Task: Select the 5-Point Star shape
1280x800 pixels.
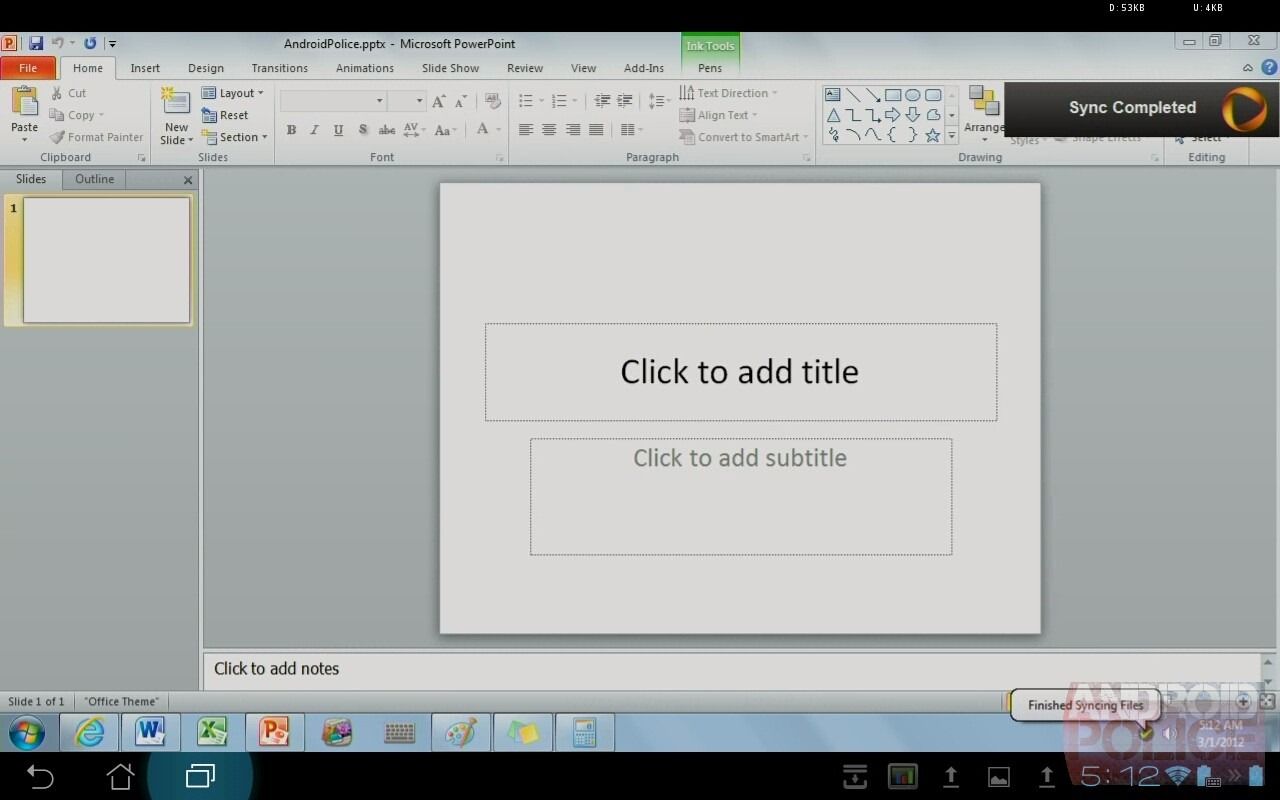Action: point(933,133)
